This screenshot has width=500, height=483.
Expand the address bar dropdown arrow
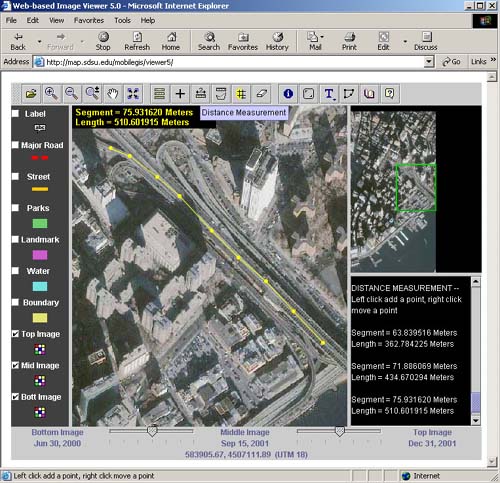pos(429,62)
